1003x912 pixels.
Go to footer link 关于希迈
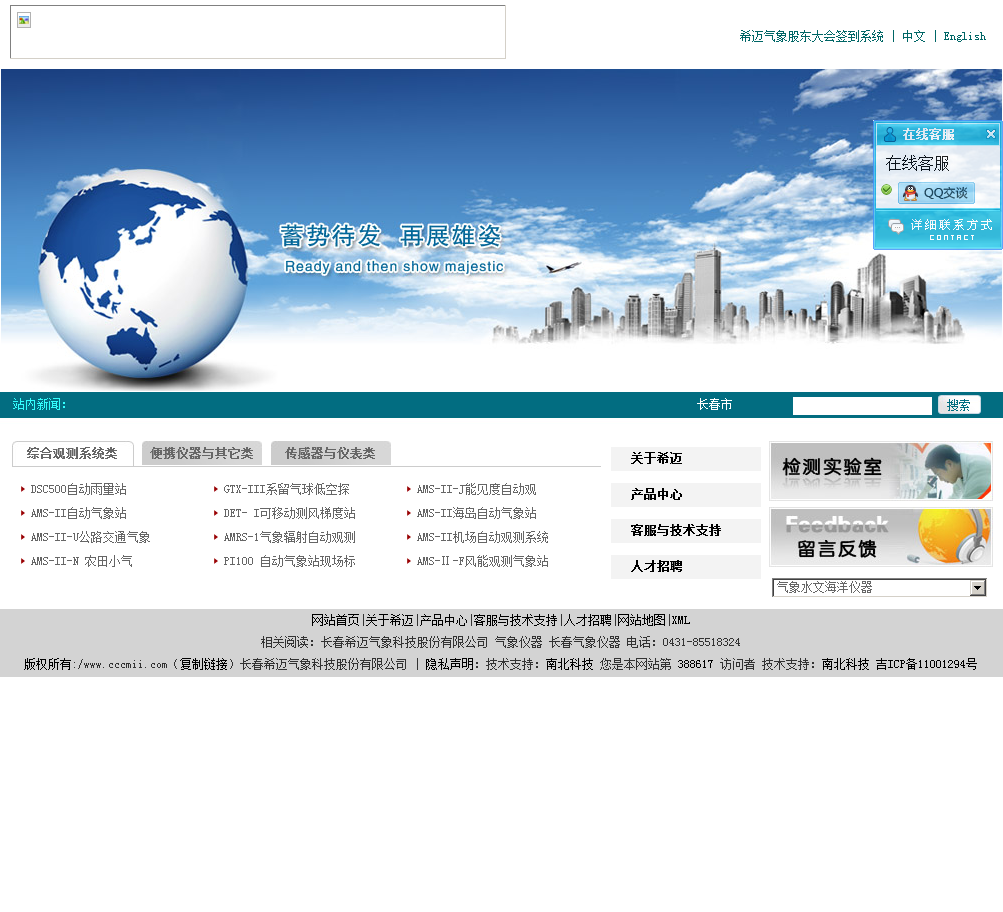click(390, 620)
